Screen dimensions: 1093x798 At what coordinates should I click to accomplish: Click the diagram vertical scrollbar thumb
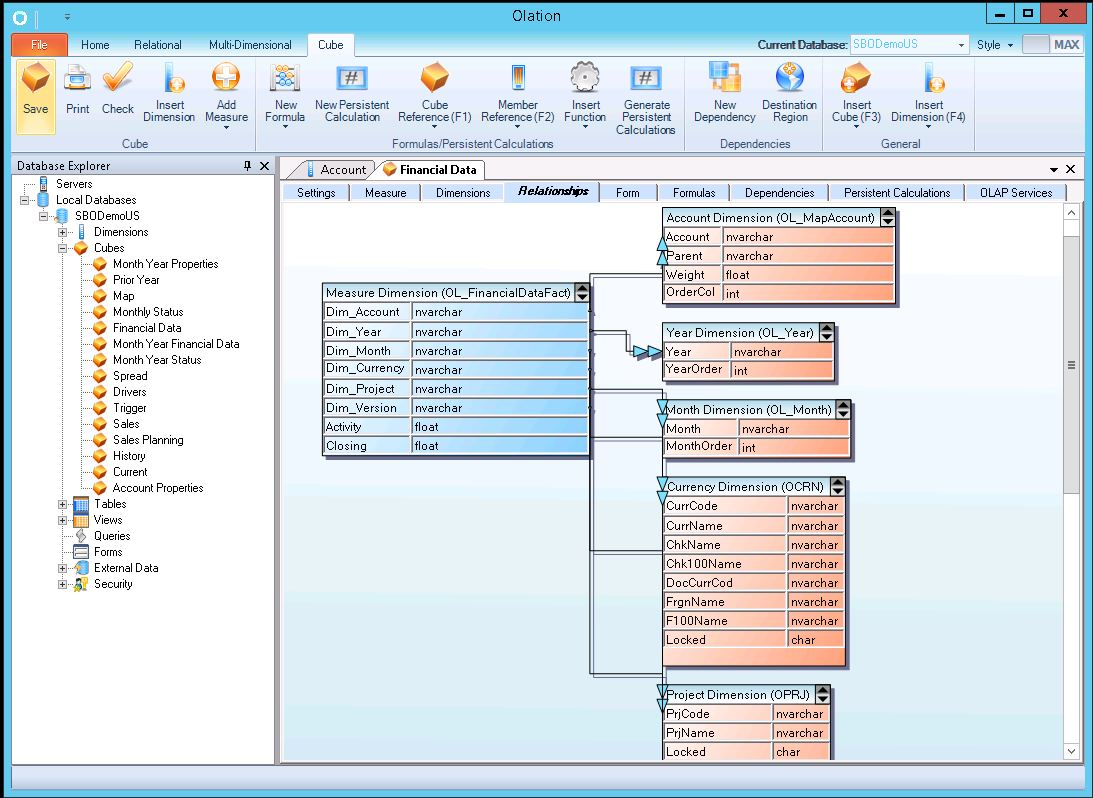(x=1071, y=366)
